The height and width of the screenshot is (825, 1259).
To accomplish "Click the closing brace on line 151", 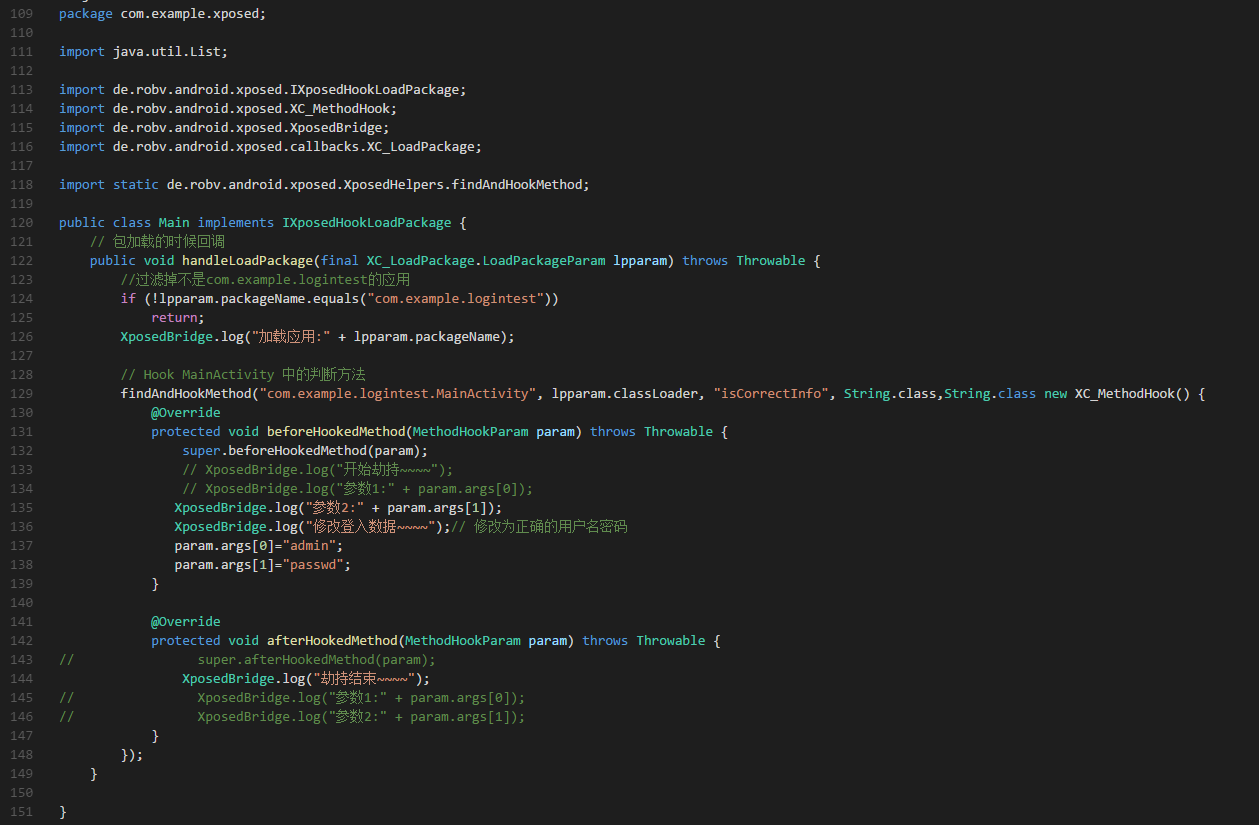I will point(63,812).
